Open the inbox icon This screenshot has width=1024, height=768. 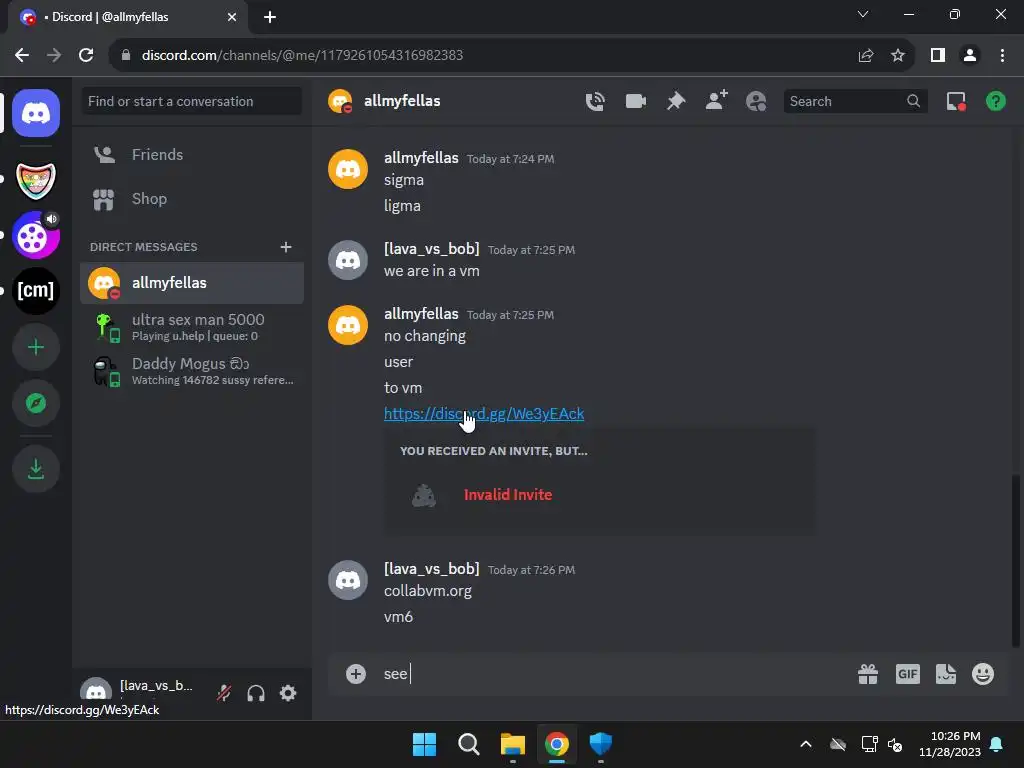pos(956,101)
